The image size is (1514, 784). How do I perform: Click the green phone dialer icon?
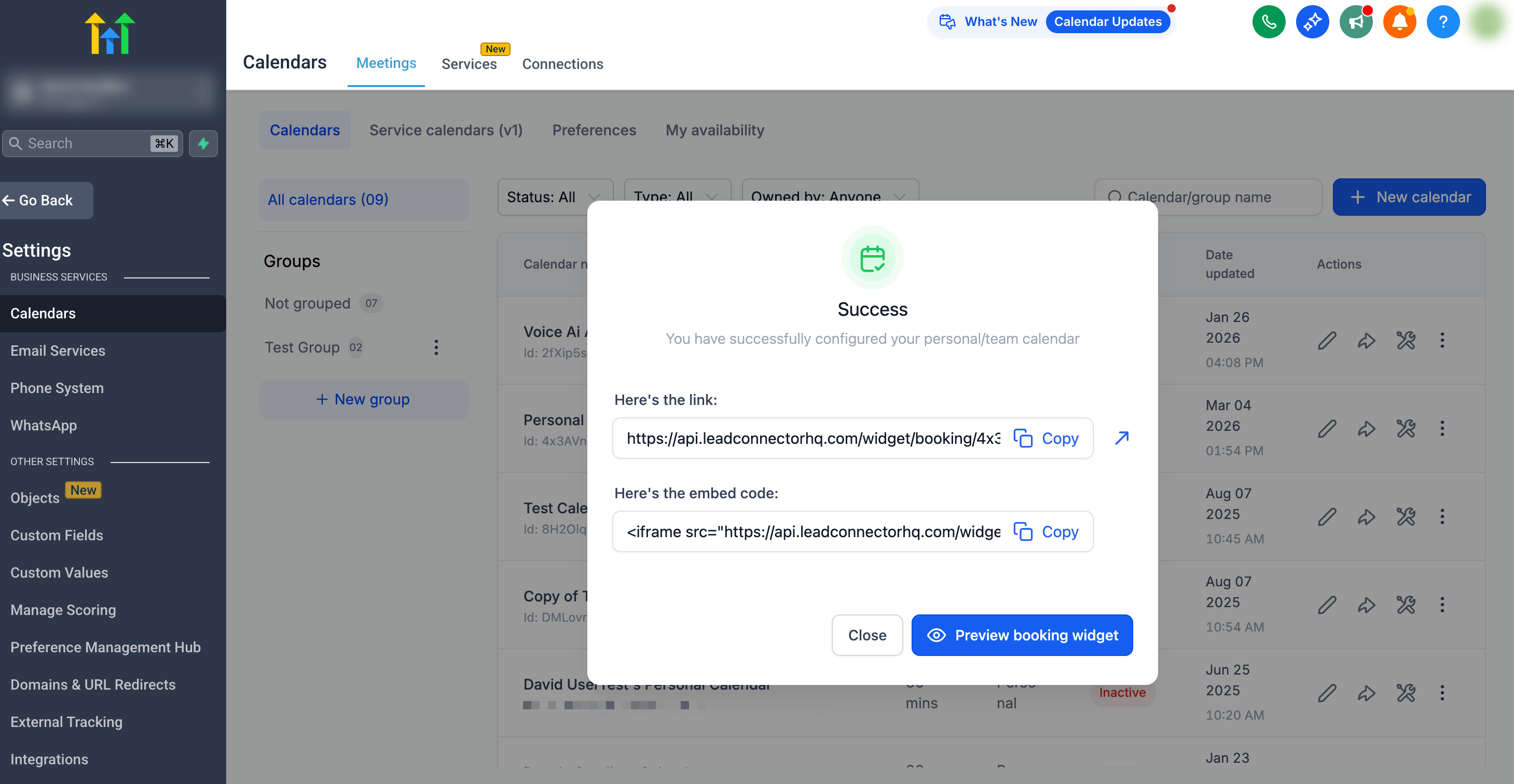[1269, 22]
